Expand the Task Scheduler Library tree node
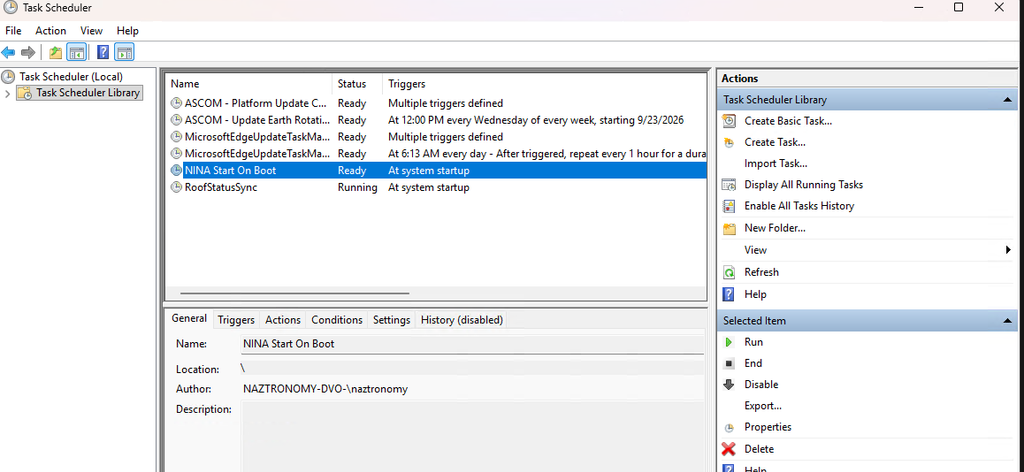 tap(7, 93)
